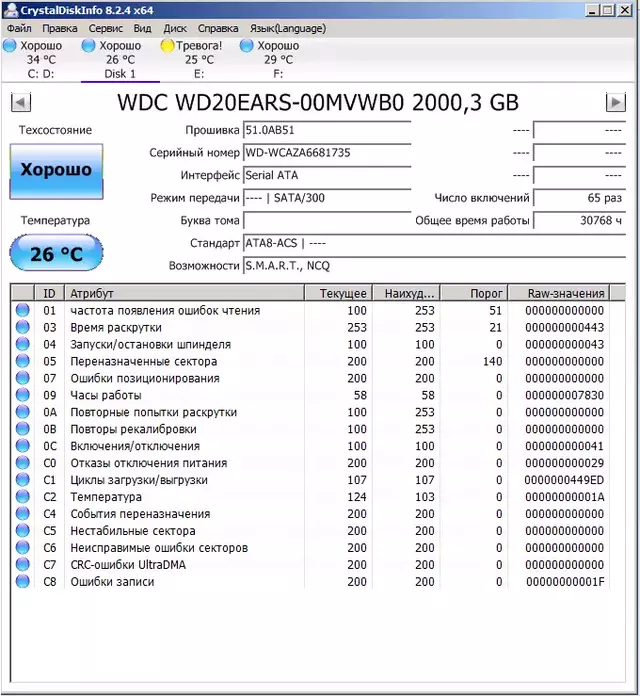This screenshot has height=696, width=640.
Task: Go to the previous disk with left arrow
Action: 21,103
